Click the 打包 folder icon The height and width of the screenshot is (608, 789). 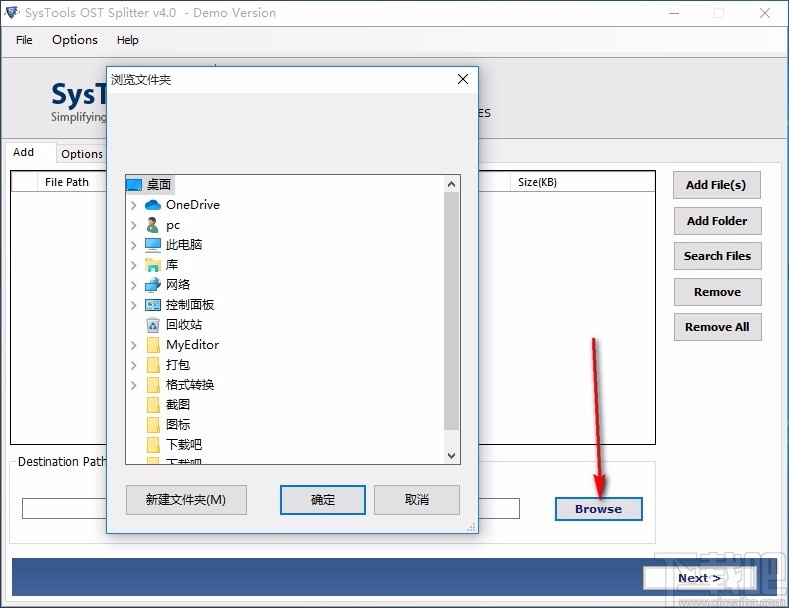[x=153, y=365]
